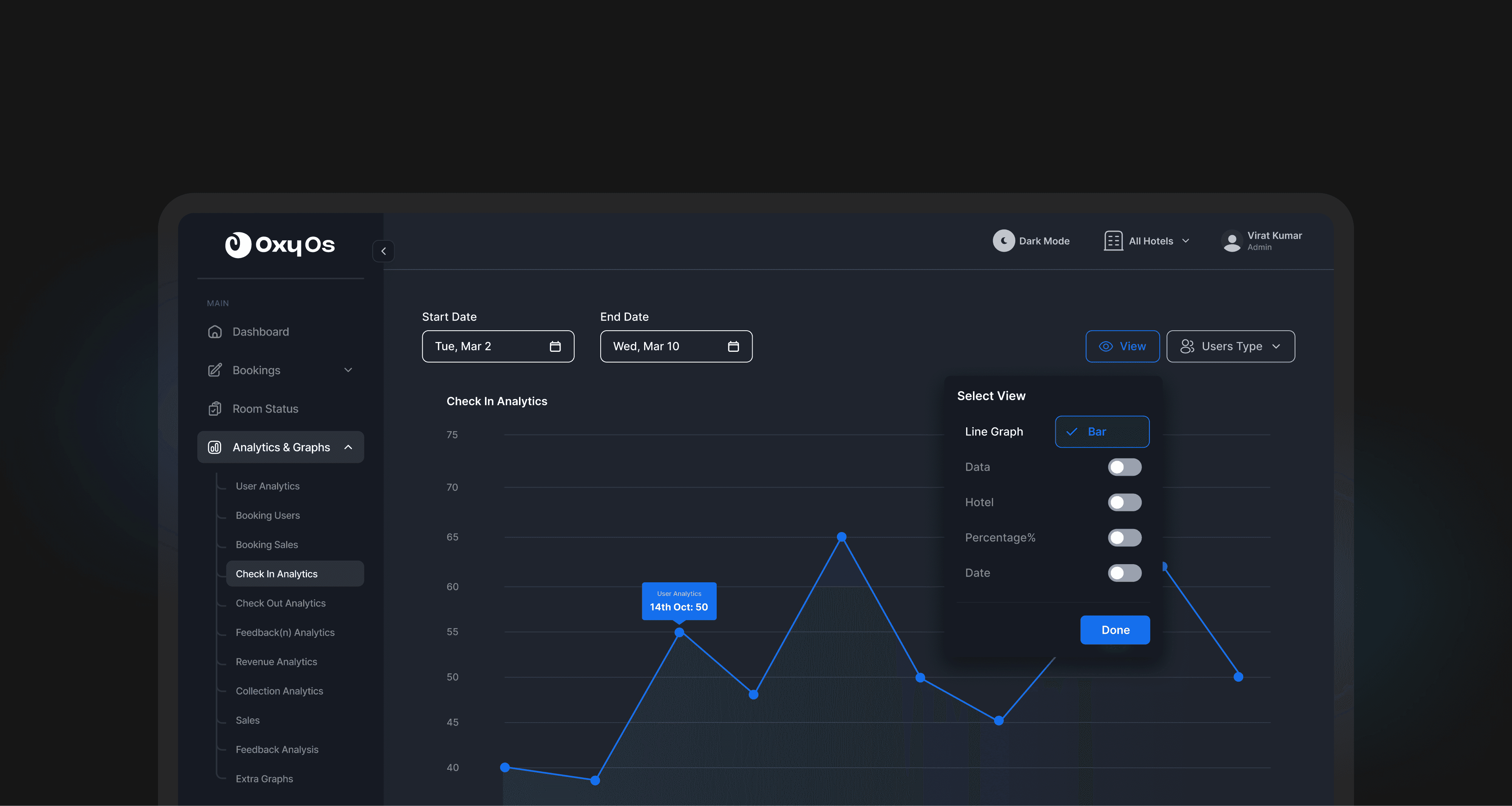Expand the Bookings menu chevron
Viewport: 1512px width, 806px height.
point(348,370)
